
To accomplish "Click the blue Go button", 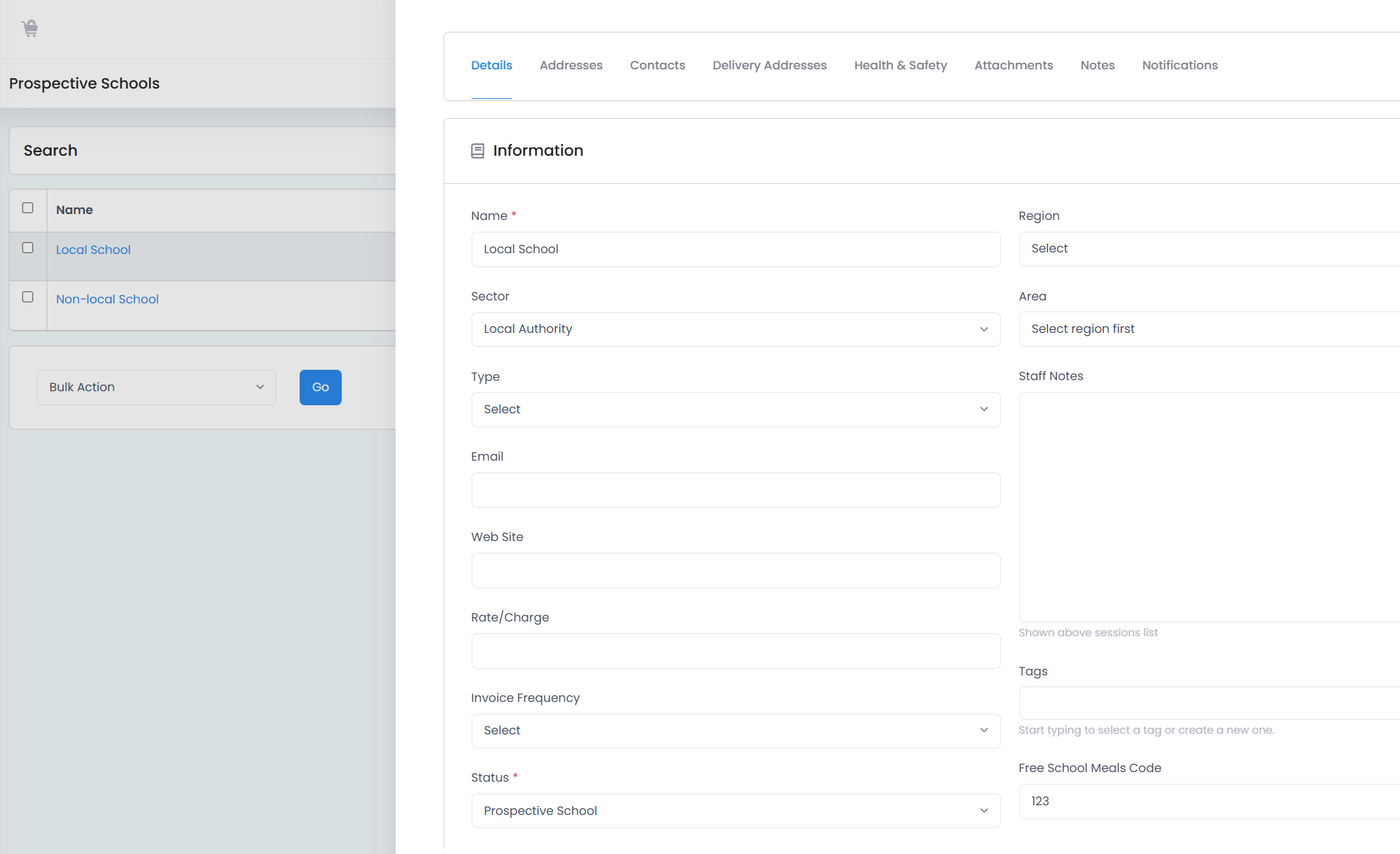I will pos(320,388).
